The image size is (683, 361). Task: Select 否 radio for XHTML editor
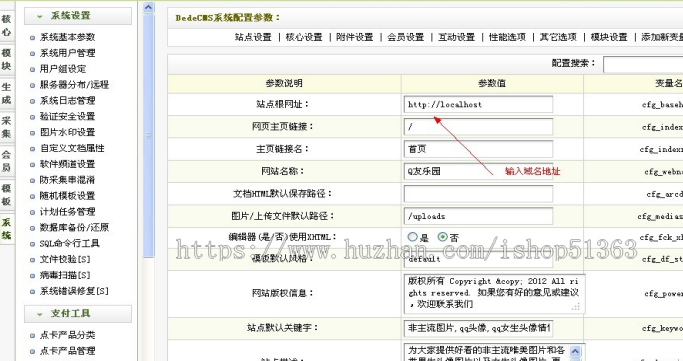tap(443, 237)
